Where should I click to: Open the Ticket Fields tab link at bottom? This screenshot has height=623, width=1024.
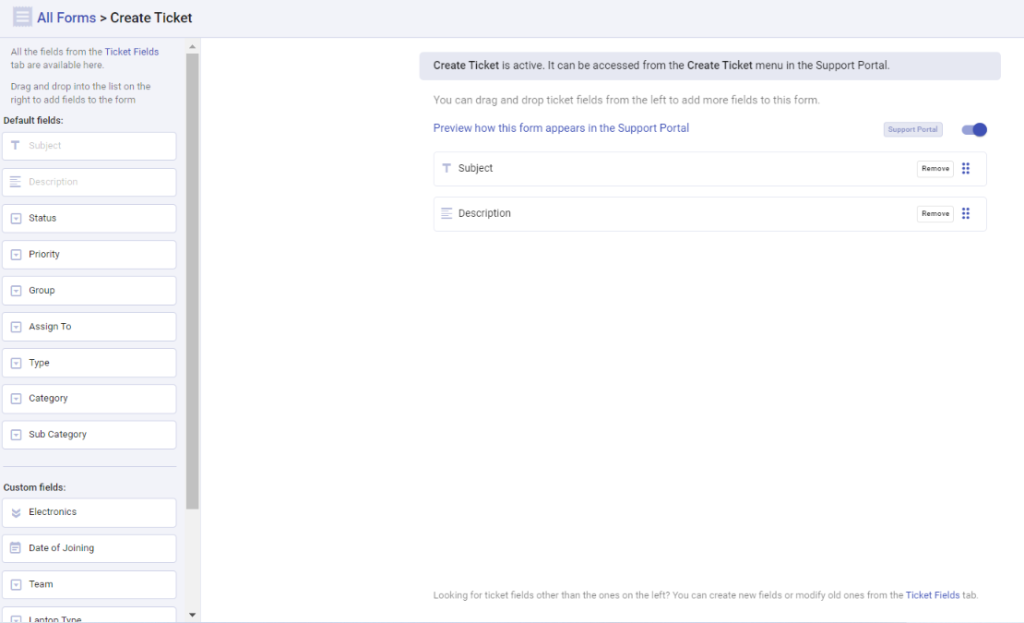coord(933,594)
